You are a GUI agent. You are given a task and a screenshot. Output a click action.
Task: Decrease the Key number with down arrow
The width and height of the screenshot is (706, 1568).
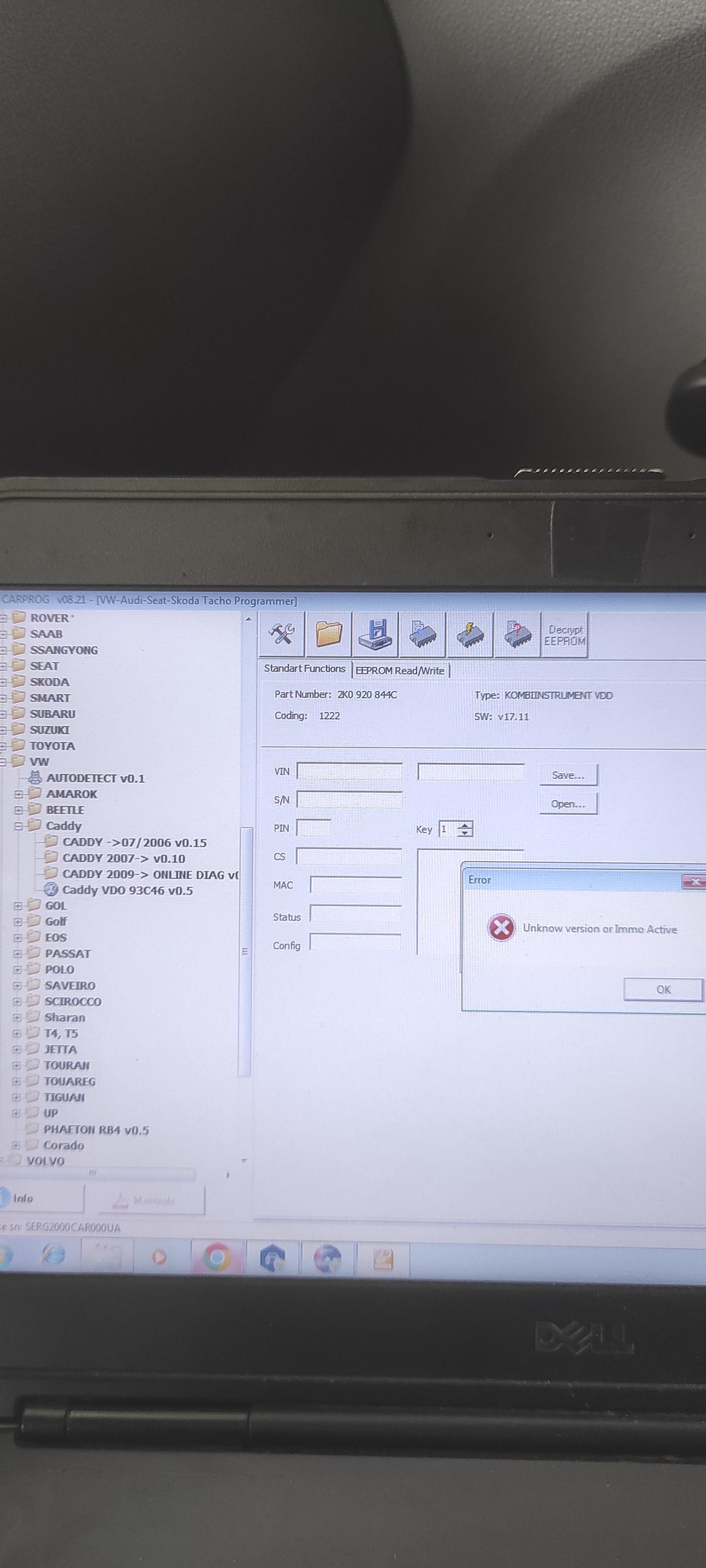tap(465, 833)
